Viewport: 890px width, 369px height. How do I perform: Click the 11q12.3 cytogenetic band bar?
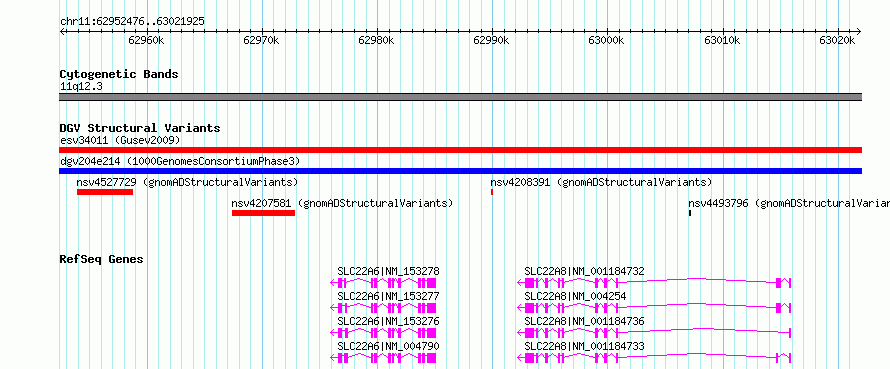460,97
